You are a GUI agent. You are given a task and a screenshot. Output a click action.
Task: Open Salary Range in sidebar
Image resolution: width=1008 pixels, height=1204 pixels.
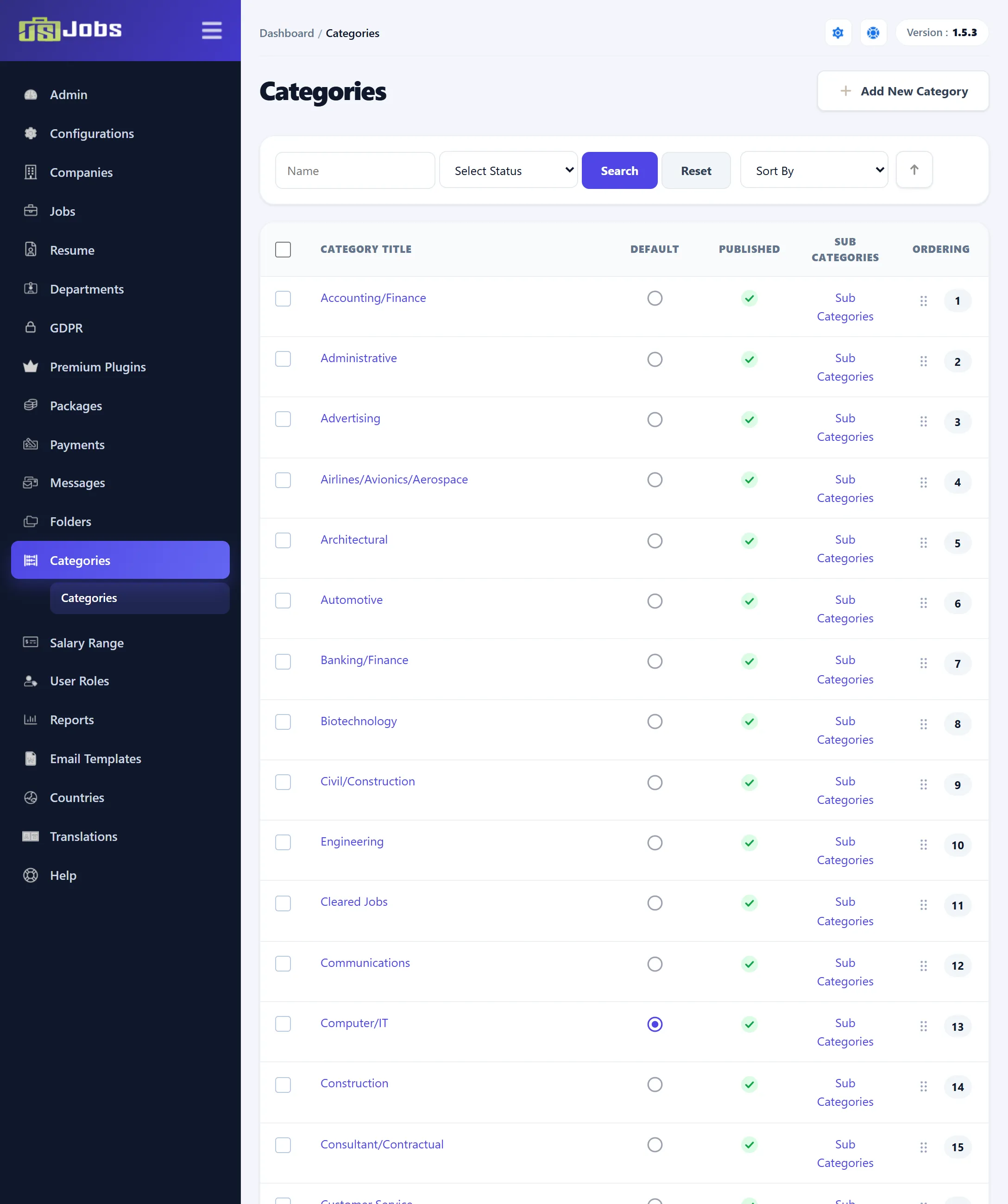tap(120, 643)
